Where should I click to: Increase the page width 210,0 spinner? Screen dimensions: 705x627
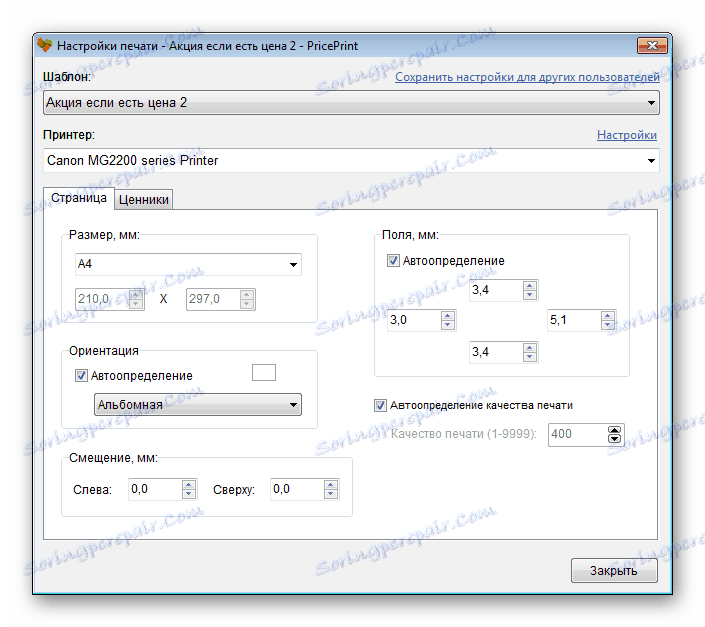tap(136, 294)
